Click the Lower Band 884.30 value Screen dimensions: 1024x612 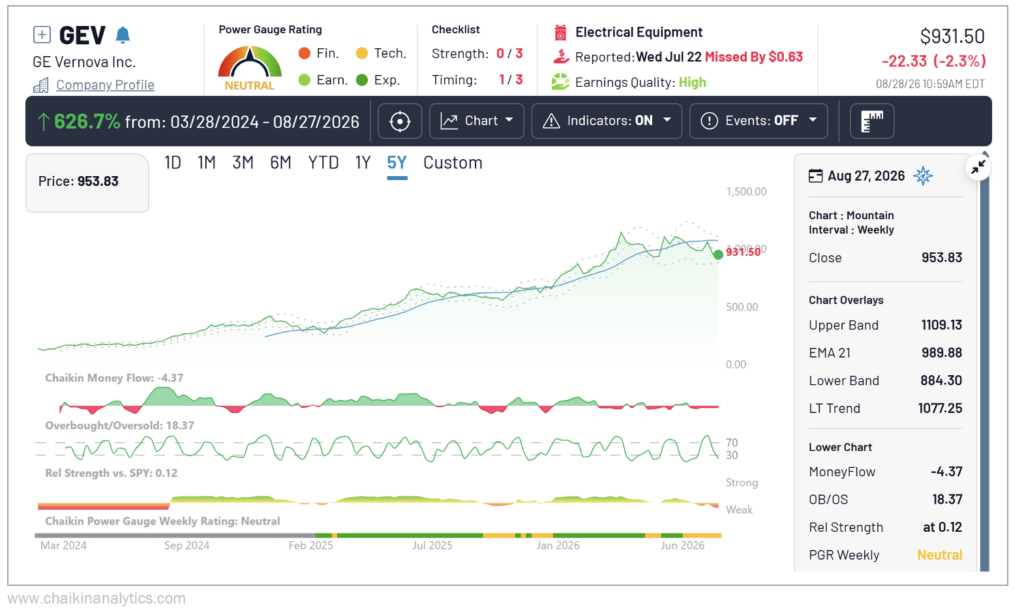coord(941,380)
